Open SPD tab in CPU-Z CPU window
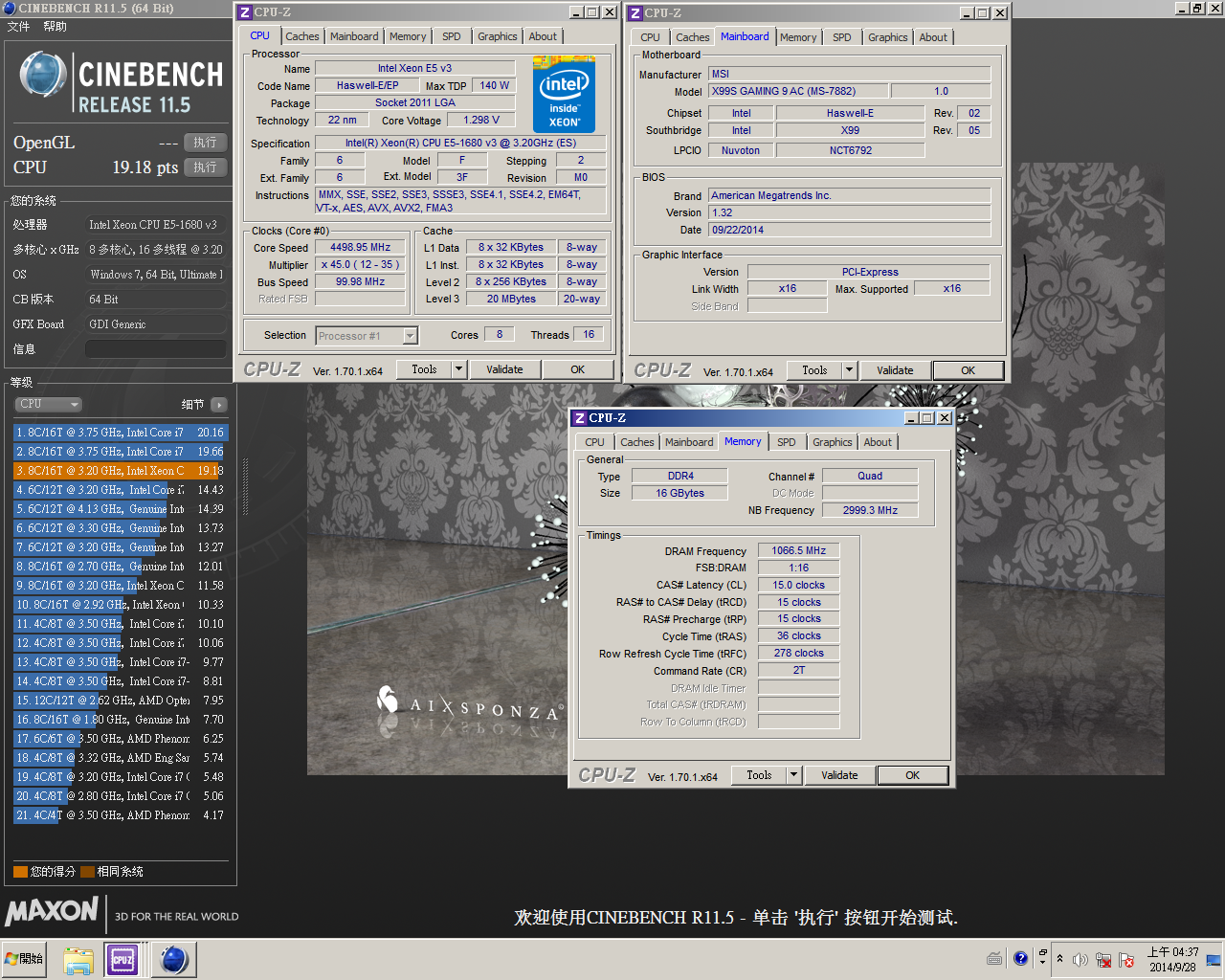1225x980 pixels. click(452, 36)
